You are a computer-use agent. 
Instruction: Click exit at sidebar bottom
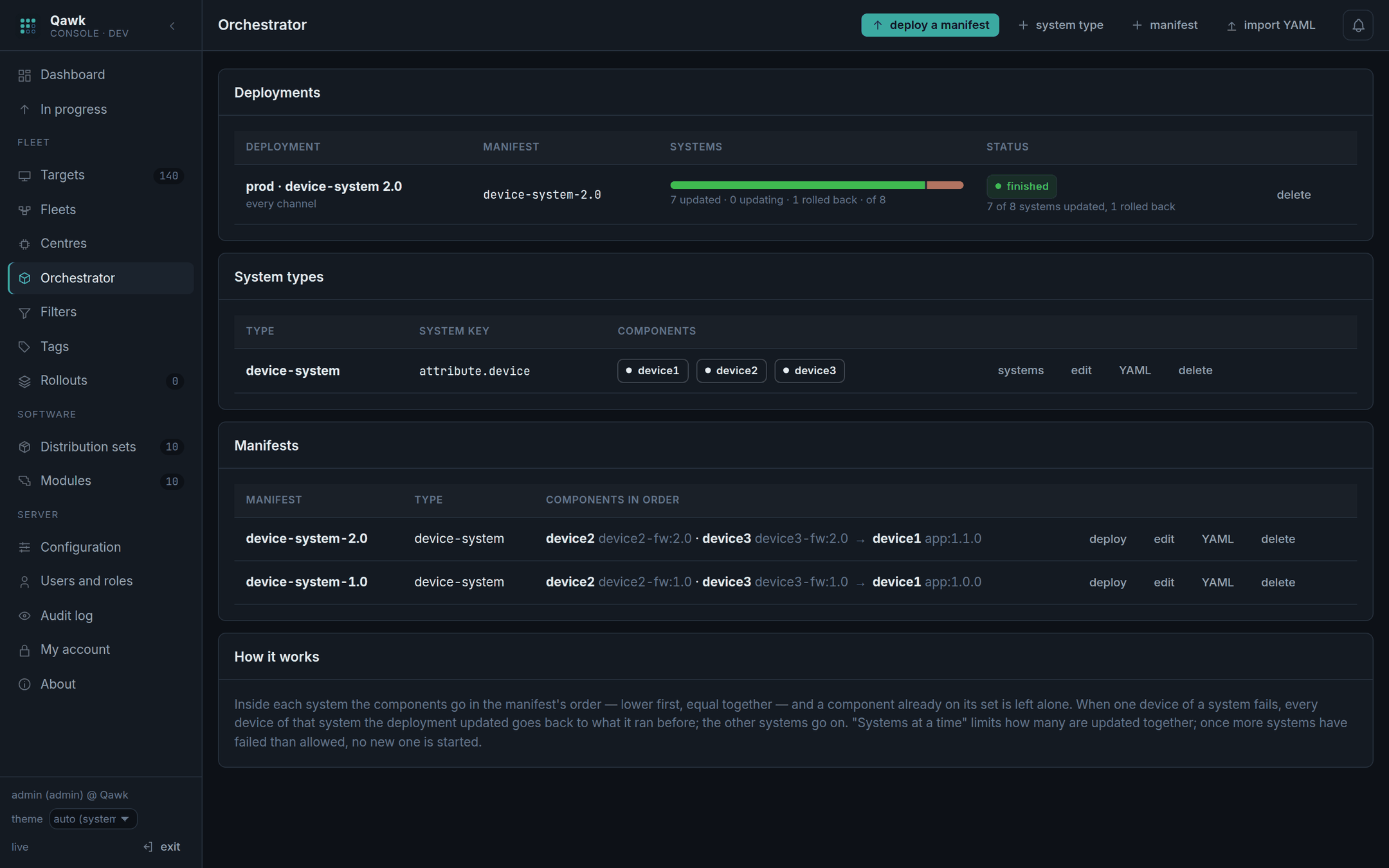coord(162,847)
